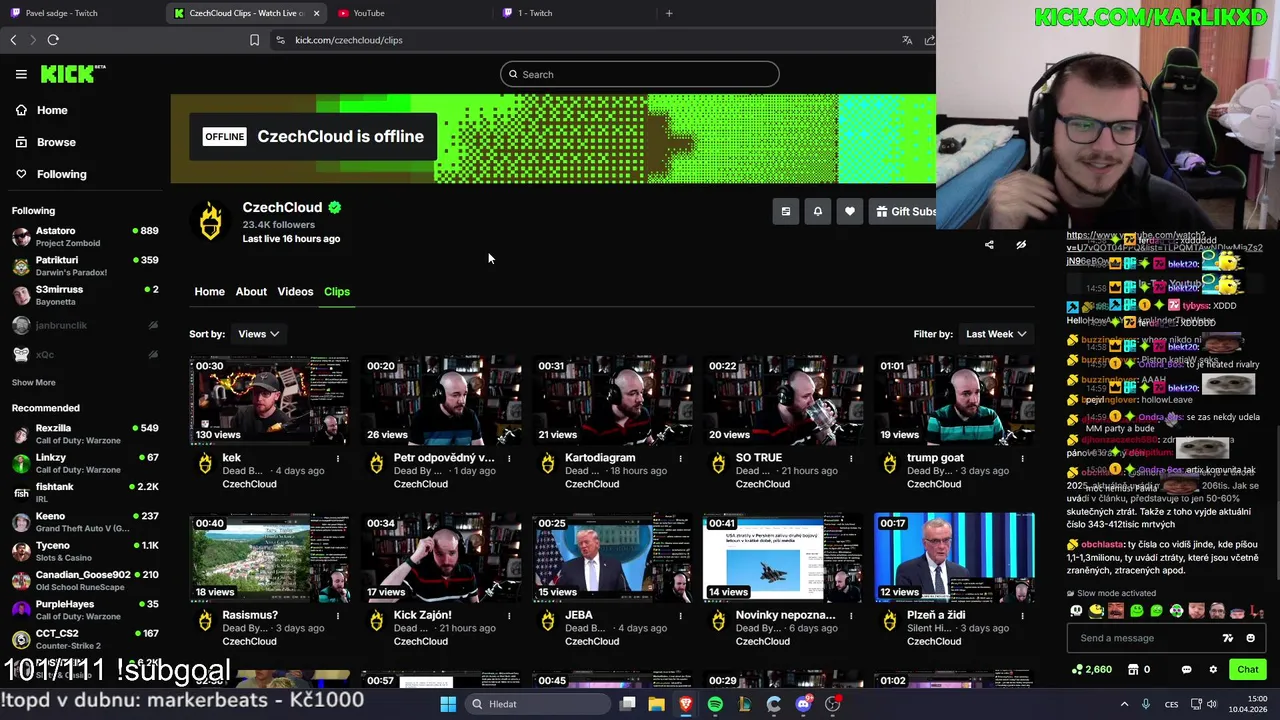Click the chat bubble icon beside gear
This screenshot has width=1280, height=720.
tap(1186, 669)
